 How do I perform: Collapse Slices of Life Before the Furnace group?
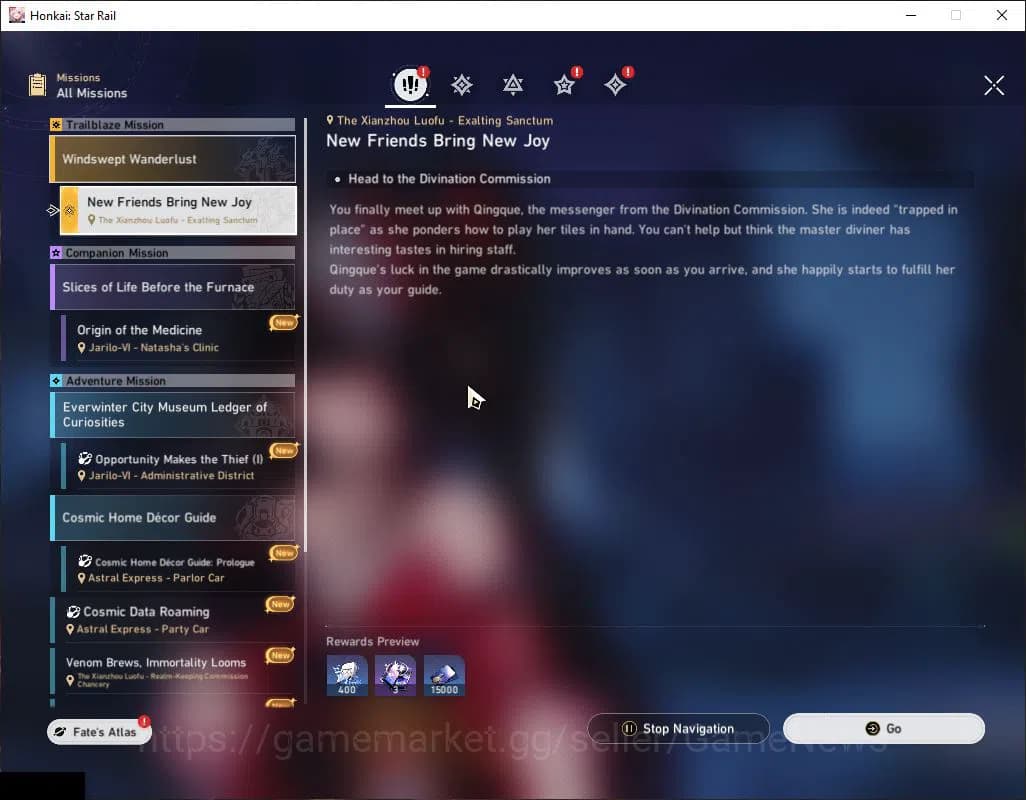tap(173, 287)
